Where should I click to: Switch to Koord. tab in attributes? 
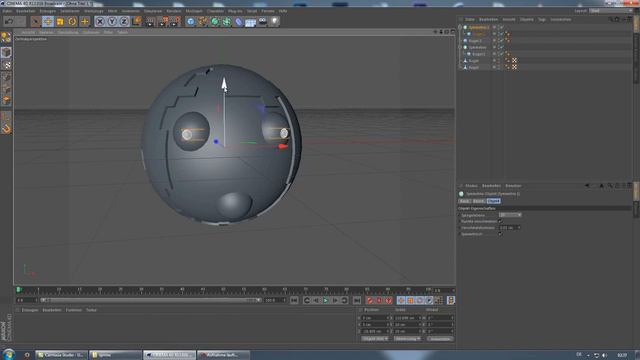[x=478, y=201]
